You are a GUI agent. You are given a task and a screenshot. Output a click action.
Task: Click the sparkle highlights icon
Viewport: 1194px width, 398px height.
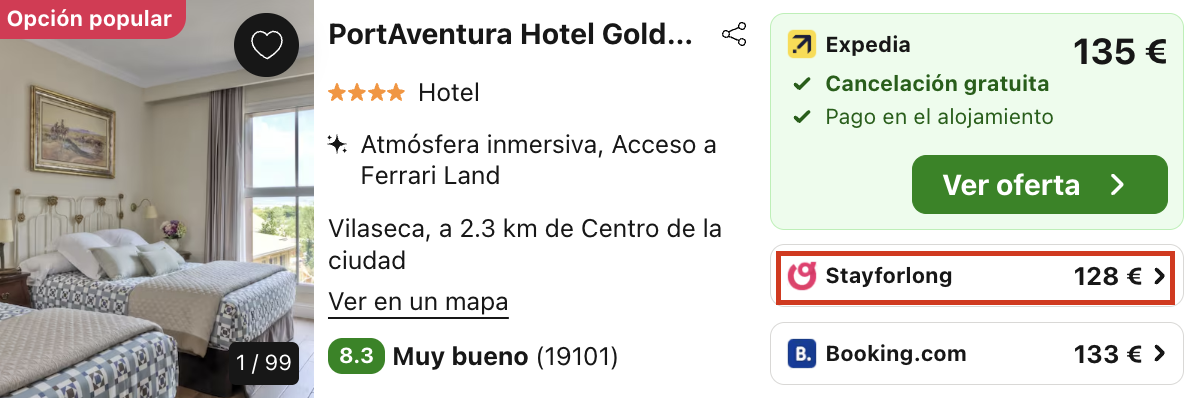337,145
